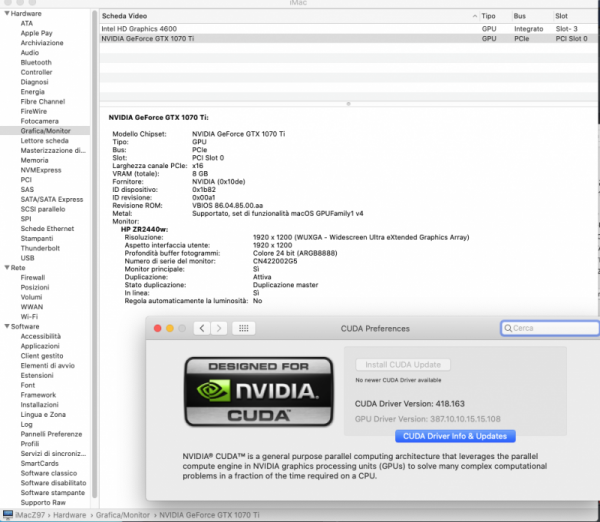Select Grafica/Monitor in the sidebar
The height and width of the screenshot is (522, 600).
(45, 131)
